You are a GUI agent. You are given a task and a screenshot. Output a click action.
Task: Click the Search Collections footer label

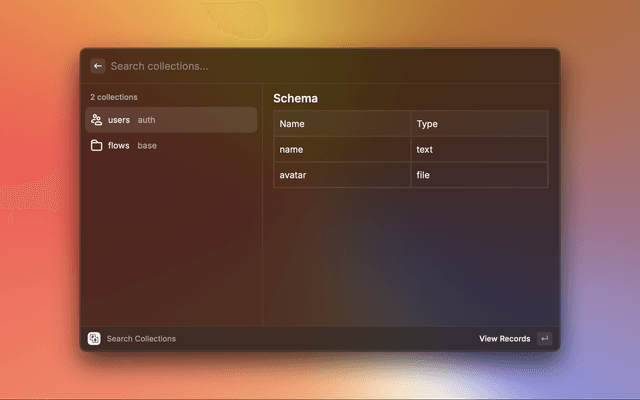click(141, 339)
